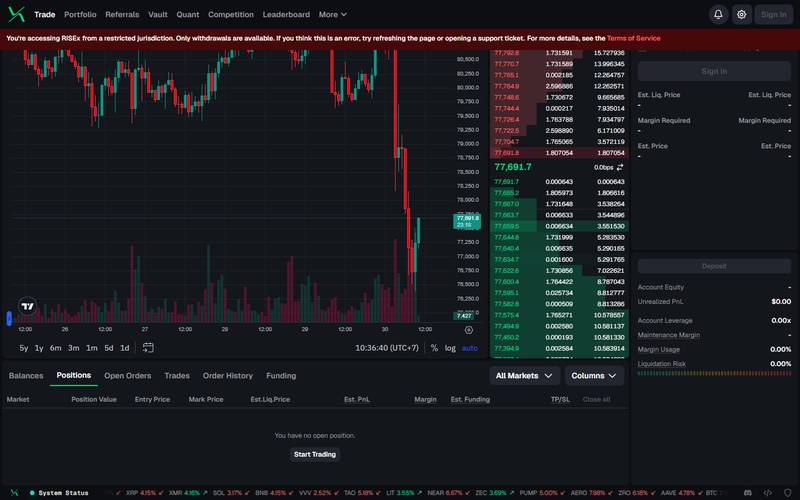Click the PUMP ticker in the footer

tap(542, 493)
